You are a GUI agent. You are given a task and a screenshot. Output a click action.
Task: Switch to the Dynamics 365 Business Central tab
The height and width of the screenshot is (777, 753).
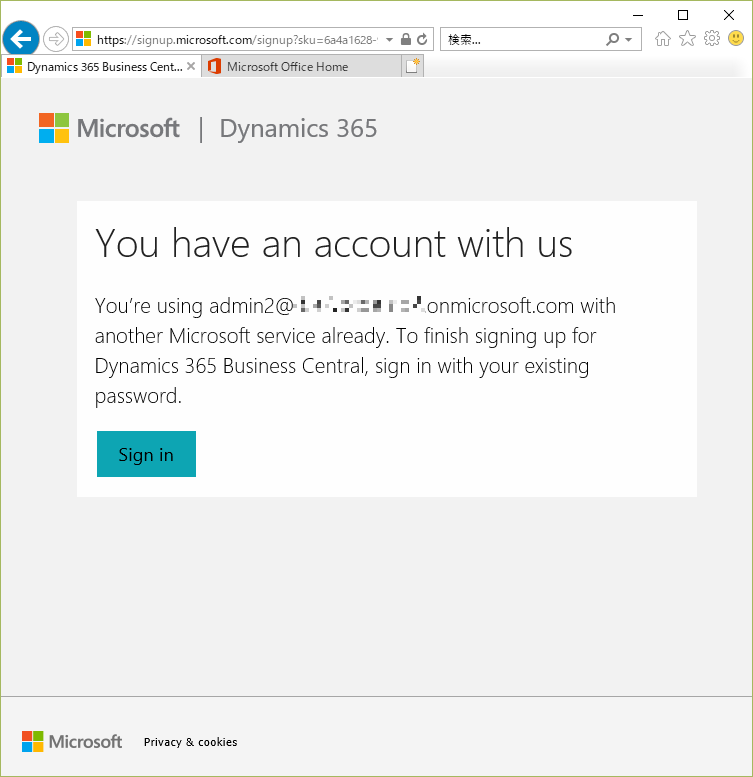101,66
